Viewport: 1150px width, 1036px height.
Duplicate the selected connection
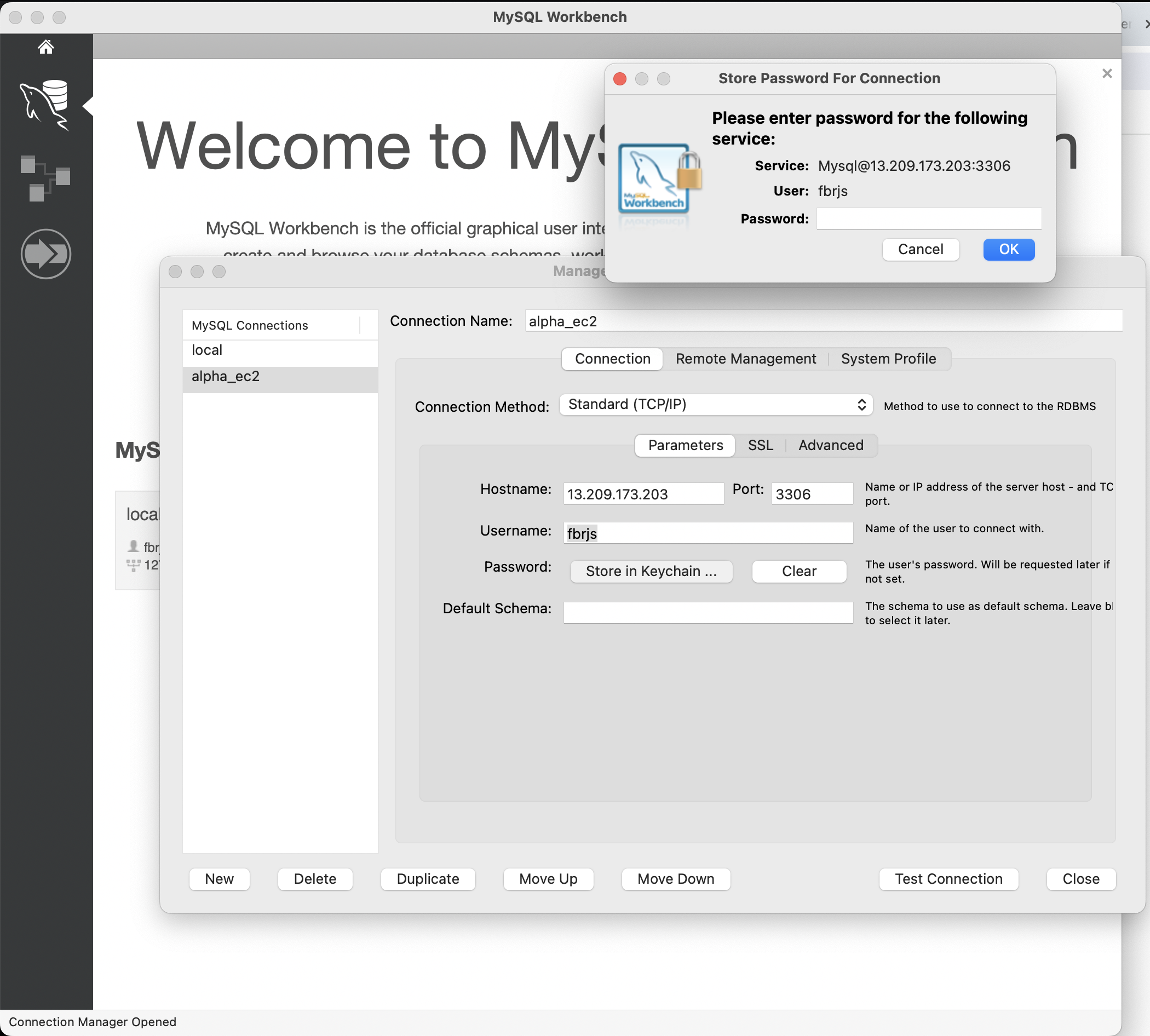click(x=428, y=879)
